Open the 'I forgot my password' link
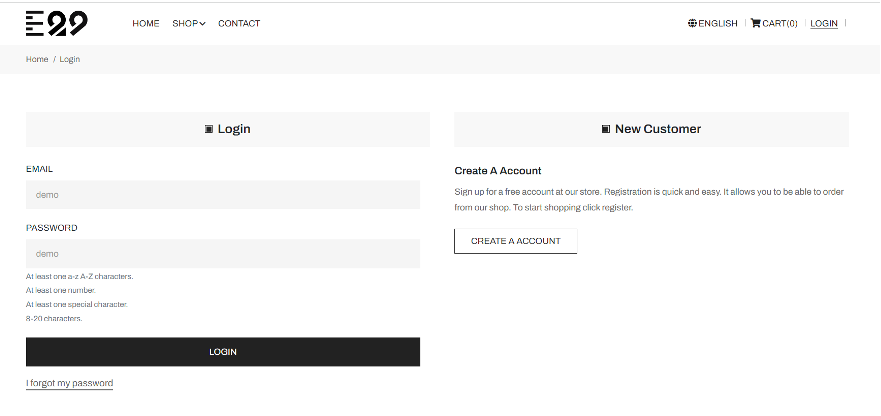Image resolution: width=881 pixels, height=416 pixels. (x=69, y=383)
